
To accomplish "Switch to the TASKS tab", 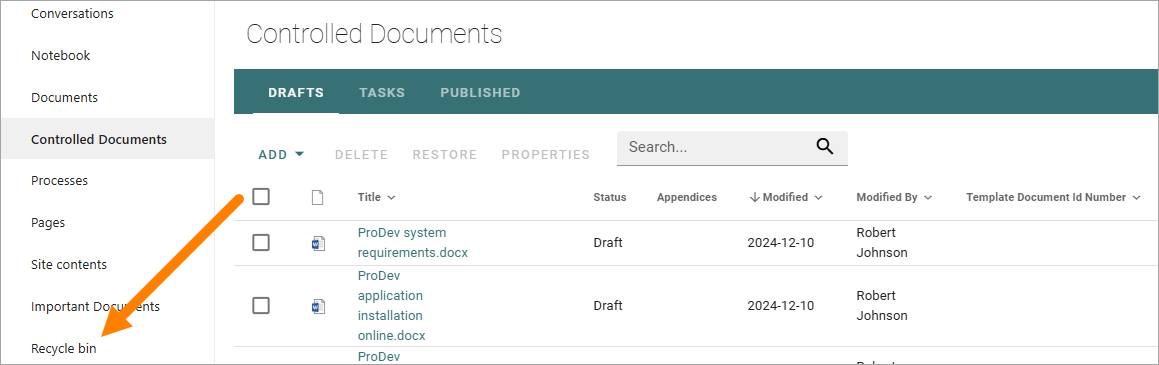I will (382, 92).
